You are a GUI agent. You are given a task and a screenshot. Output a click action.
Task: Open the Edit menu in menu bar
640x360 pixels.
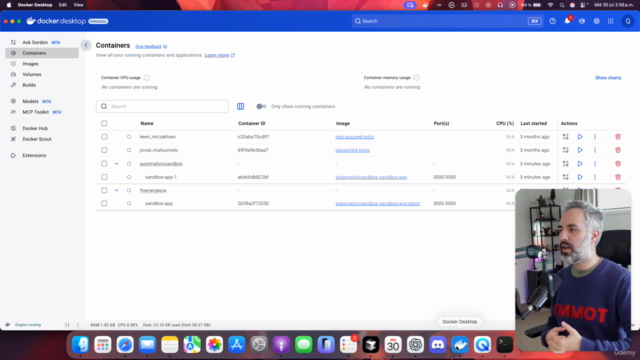click(62, 5)
